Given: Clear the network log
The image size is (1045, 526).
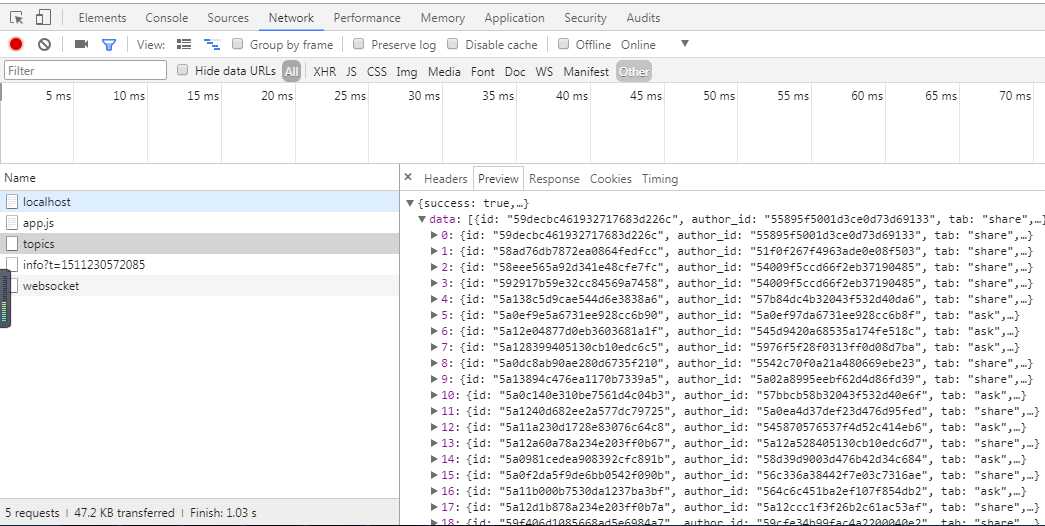Looking at the screenshot, I should [44, 45].
